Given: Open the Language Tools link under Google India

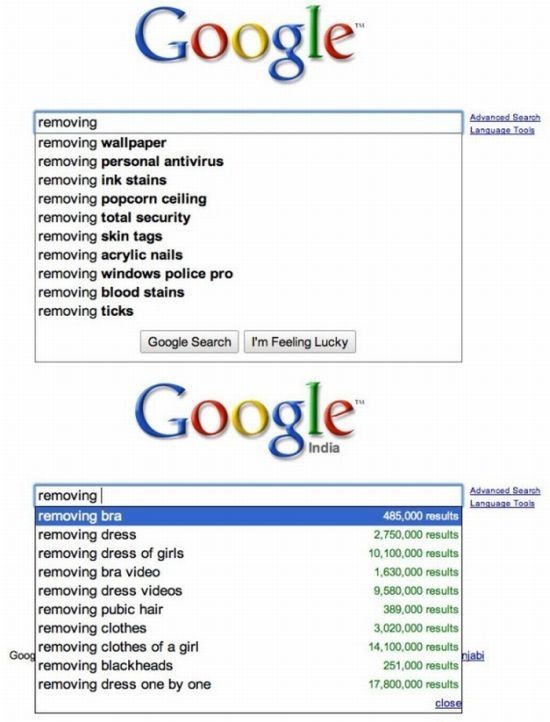Looking at the screenshot, I should click(502, 503).
